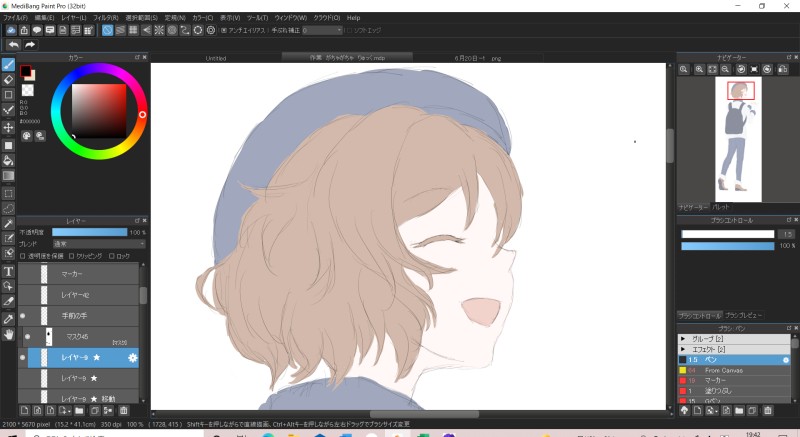Screen dimensions: 800x437
Task: Select the Eyedropper tool
Action: 8,319
